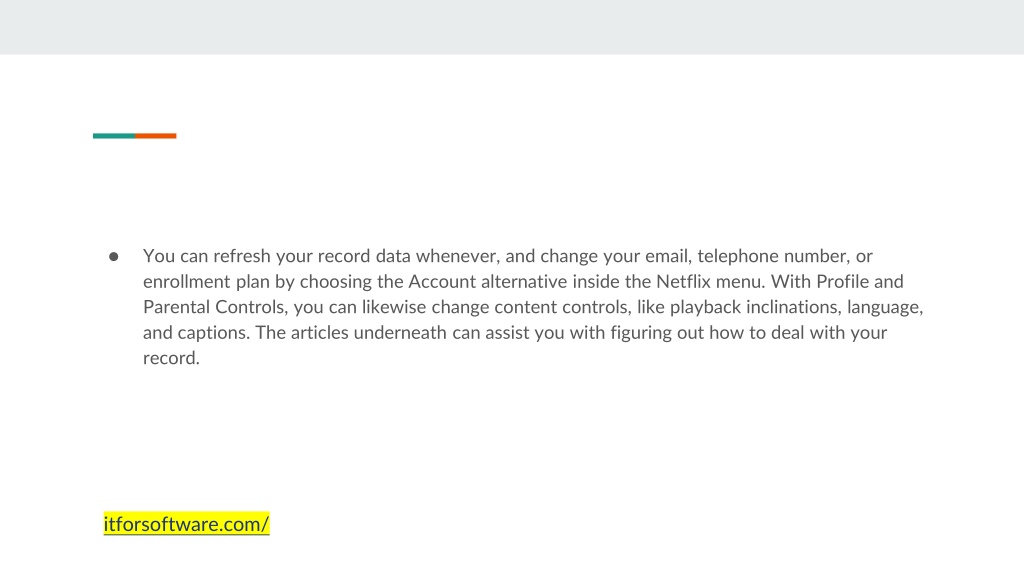The height and width of the screenshot is (576, 1024).
Task: Click the word "Account" in the text
Action: tap(442, 281)
